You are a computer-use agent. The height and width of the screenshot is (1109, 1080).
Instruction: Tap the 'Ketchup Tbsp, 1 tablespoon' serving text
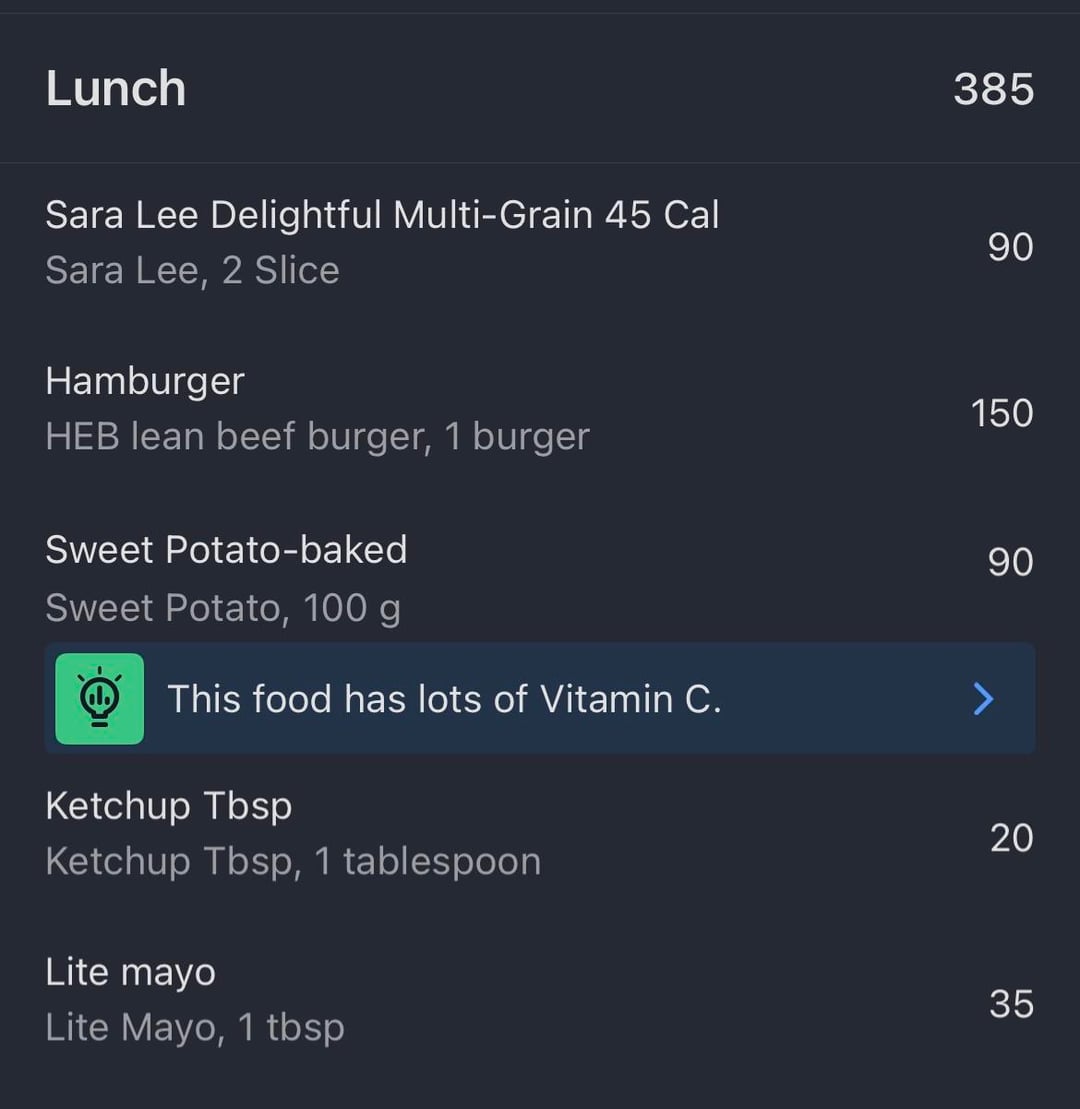point(293,861)
